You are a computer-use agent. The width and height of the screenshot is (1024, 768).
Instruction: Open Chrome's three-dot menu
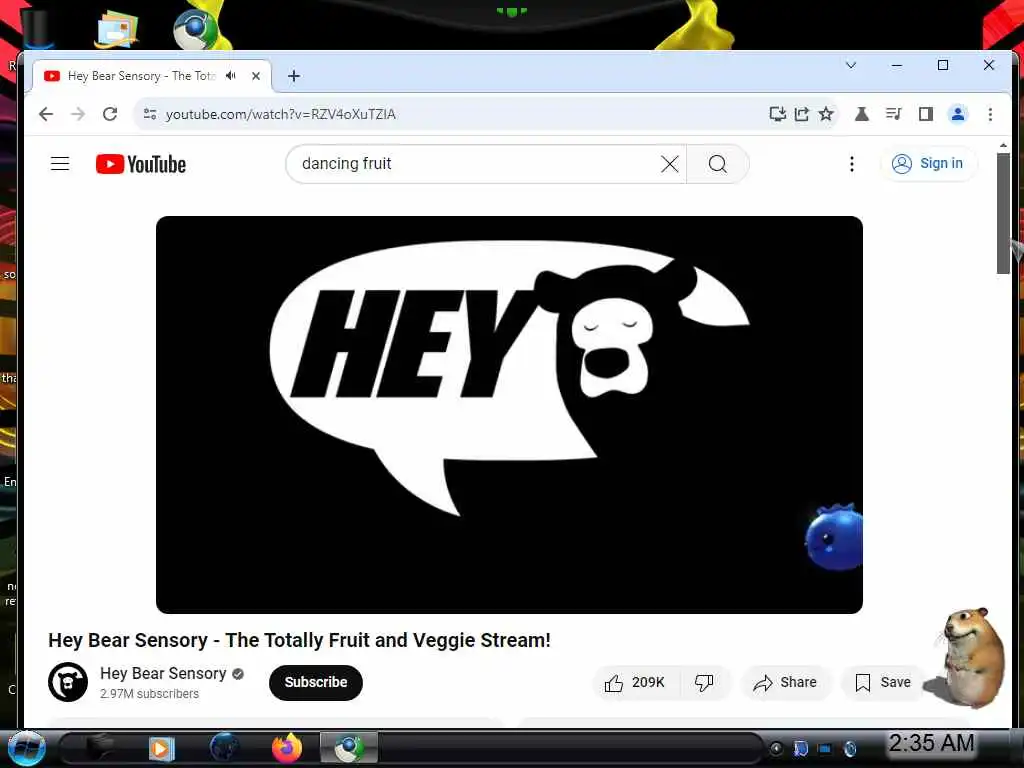tap(990, 114)
